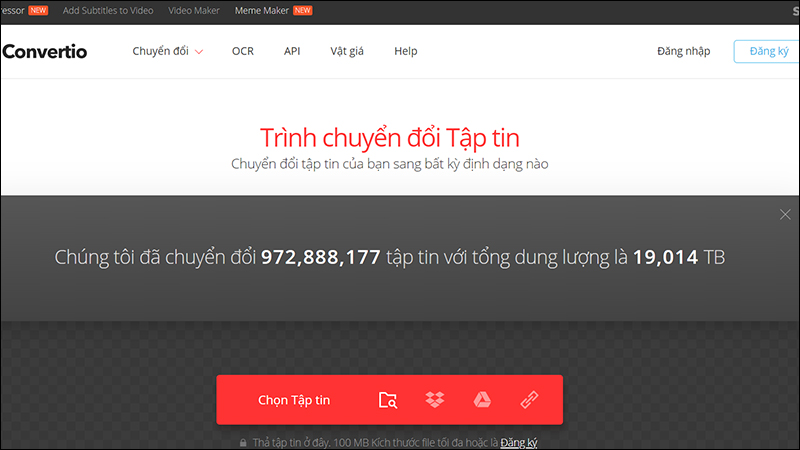Click the subtitle Chuyển đổi tập tin của bạn text
The height and width of the screenshot is (450, 800).
tap(390, 164)
